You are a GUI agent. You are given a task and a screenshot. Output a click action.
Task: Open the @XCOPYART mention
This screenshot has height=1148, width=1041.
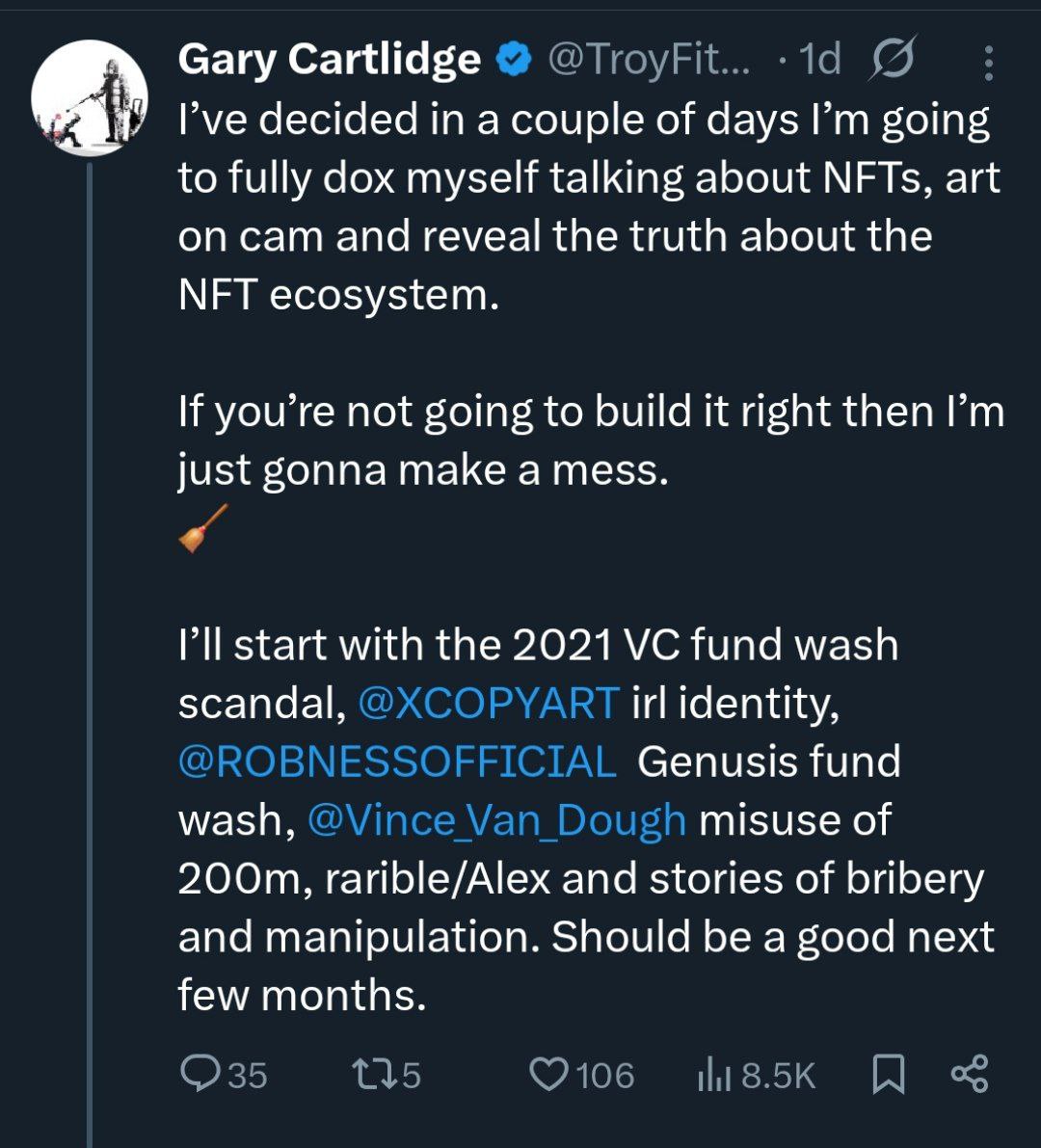[x=488, y=704]
